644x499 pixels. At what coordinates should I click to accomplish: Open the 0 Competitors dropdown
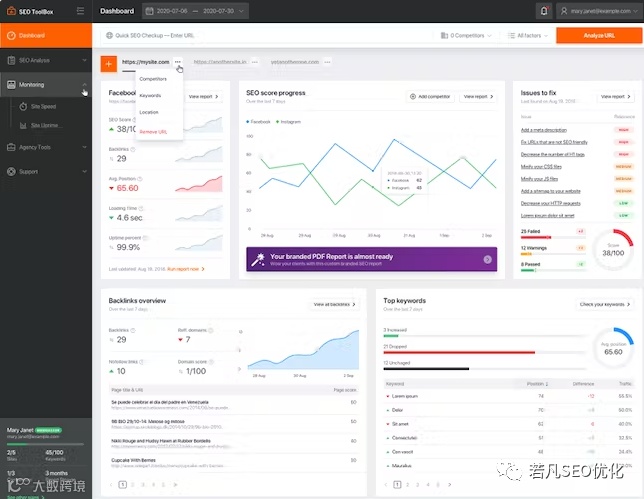pos(466,35)
